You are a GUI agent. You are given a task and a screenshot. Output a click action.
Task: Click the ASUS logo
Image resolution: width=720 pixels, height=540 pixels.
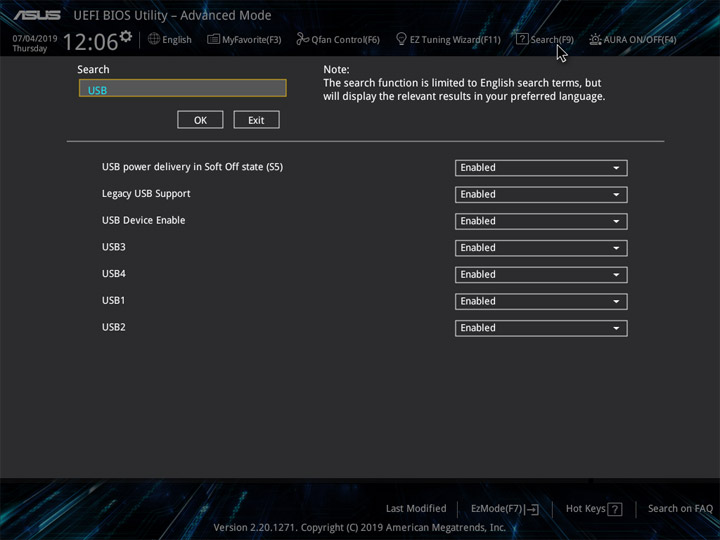(37, 16)
